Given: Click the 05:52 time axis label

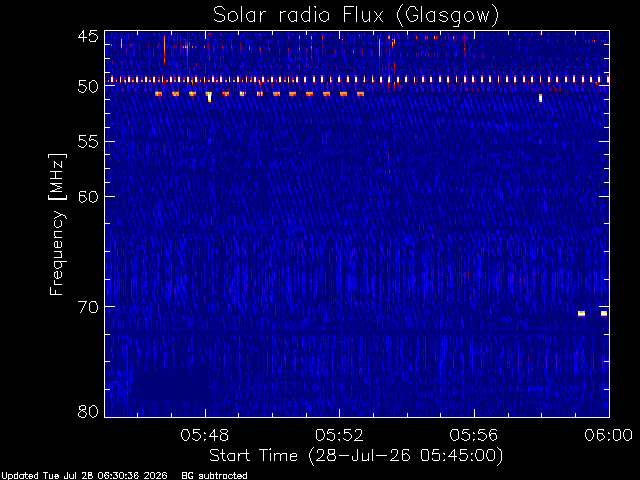Looking at the screenshot, I should coord(340,435).
